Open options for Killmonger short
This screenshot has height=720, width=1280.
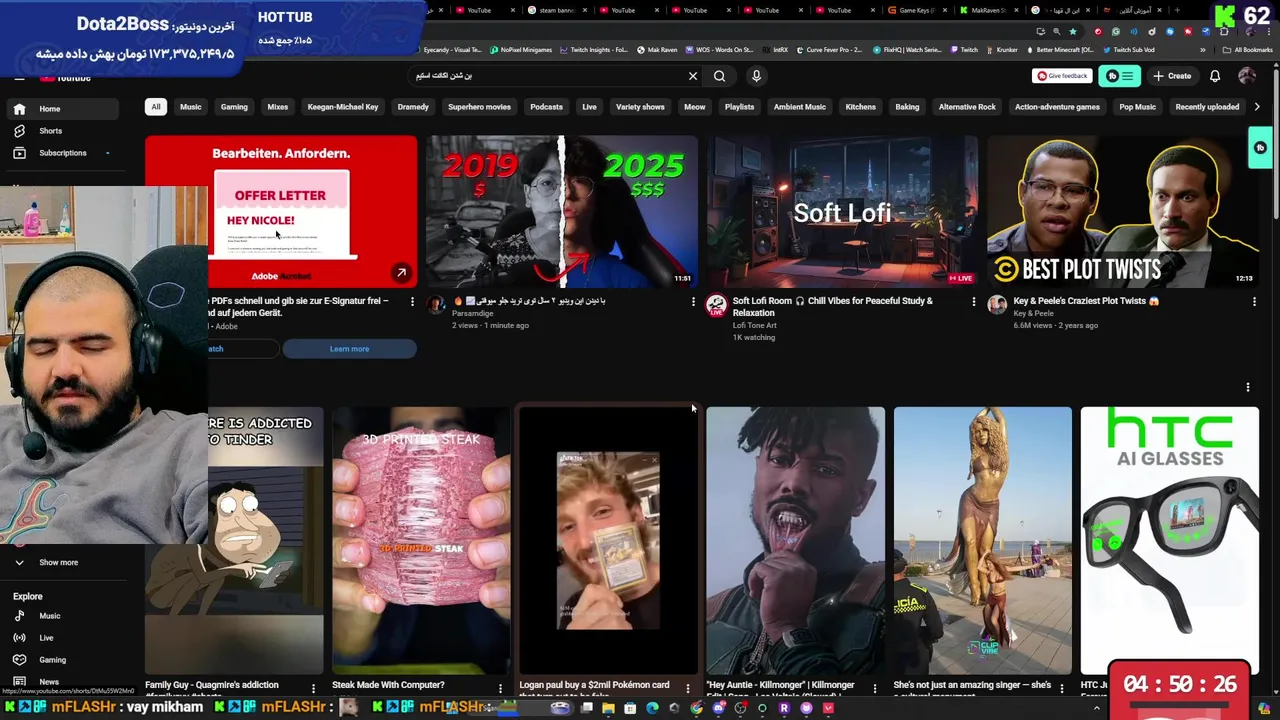(874, 688)
